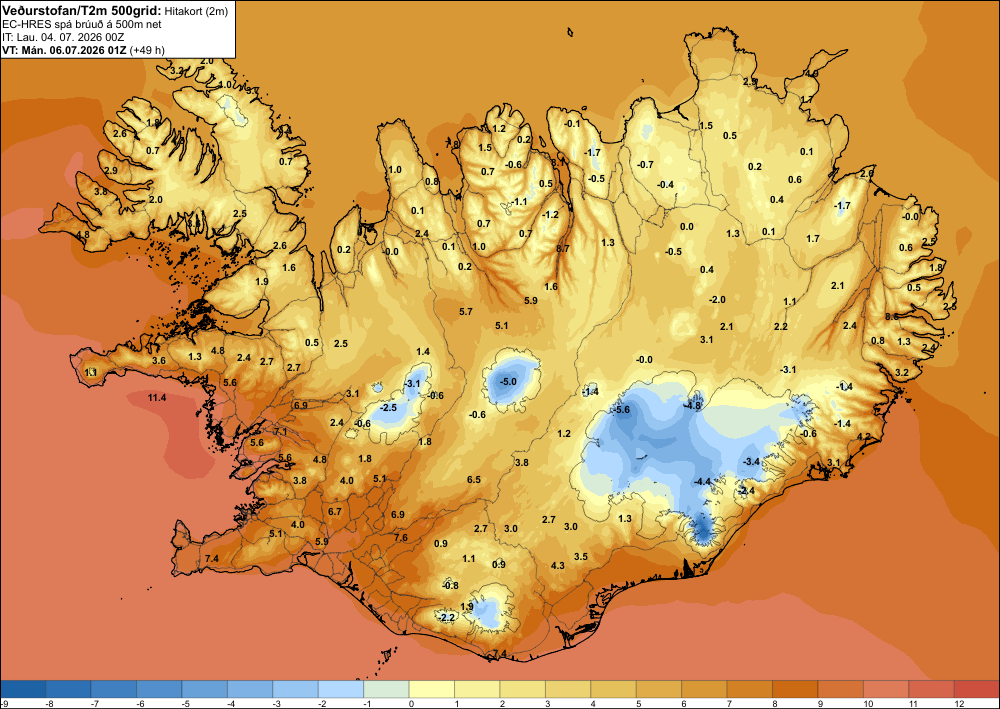The width and height of the screenshot is (1000, 709).
Task: Click the 3.0 value right of 2.7
Action: click(510, 529)
